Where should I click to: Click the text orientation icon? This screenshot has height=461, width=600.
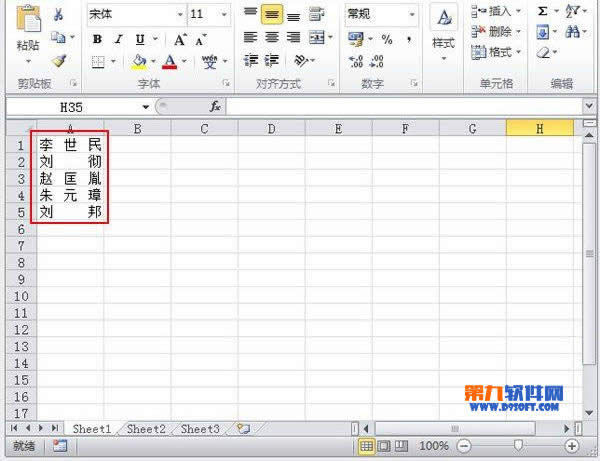(x=301, y=60)
